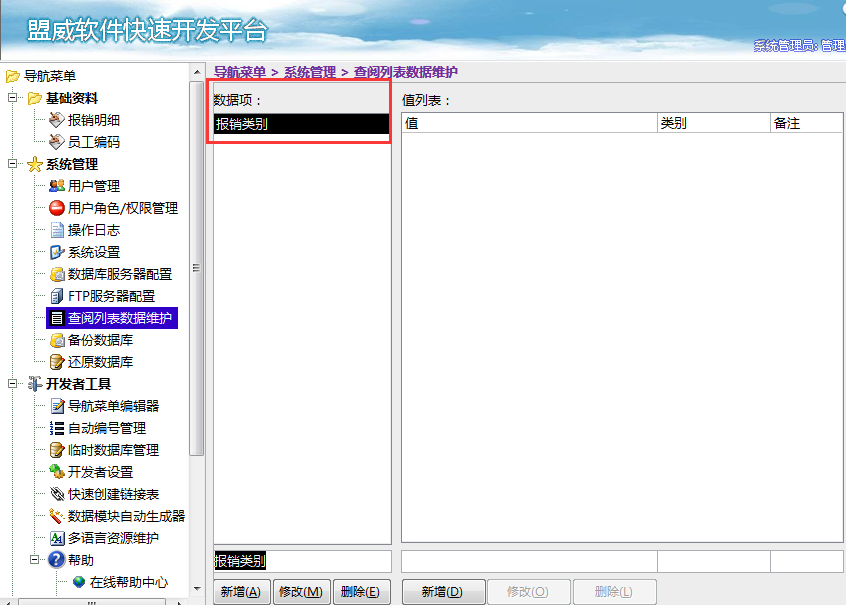846x605 pixels.
Task: Select 系统设置 in the navigation tree
Action: (94, 252)
